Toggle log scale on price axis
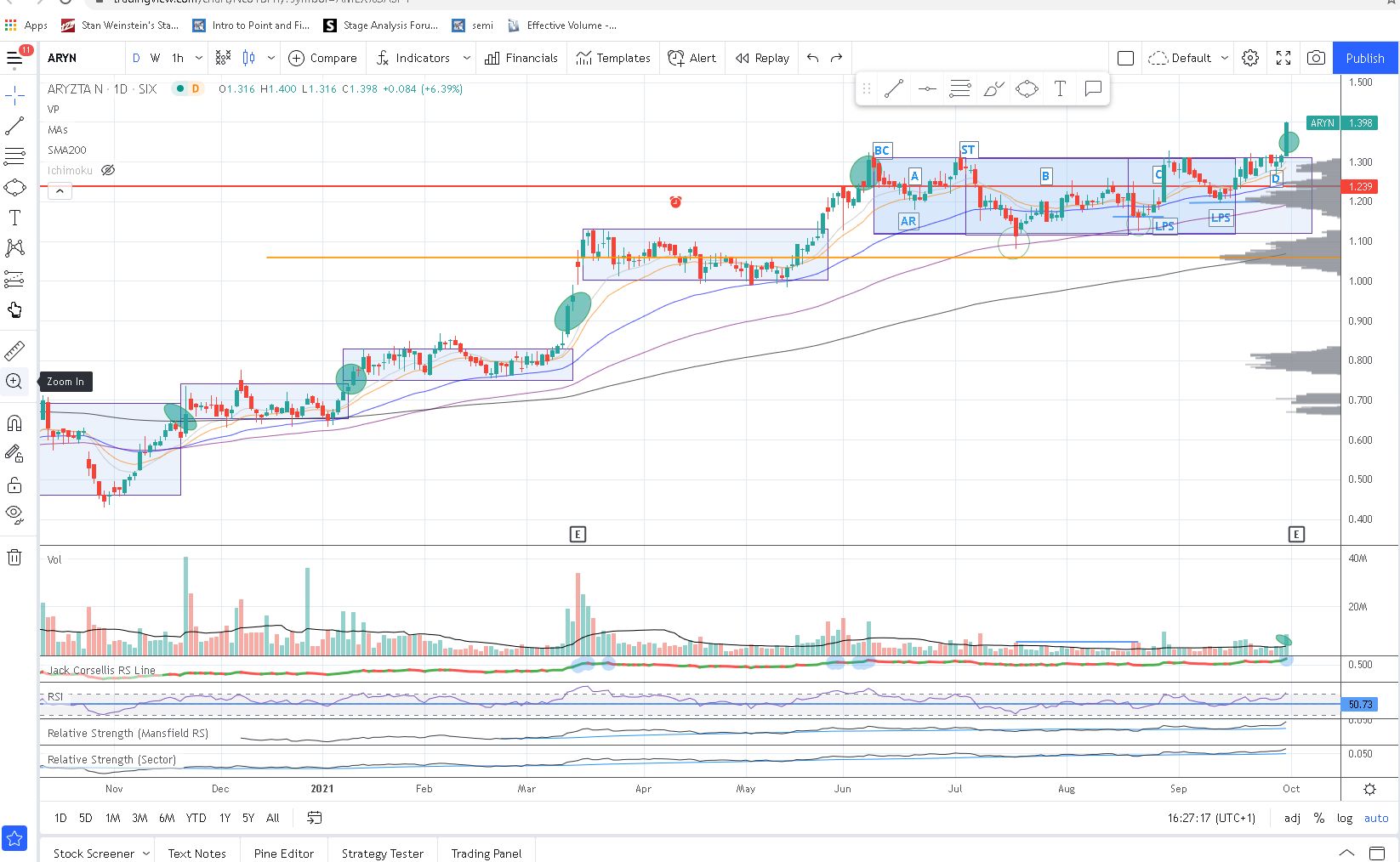Screen dimensions: 1400x862 tap(1344, 818)
